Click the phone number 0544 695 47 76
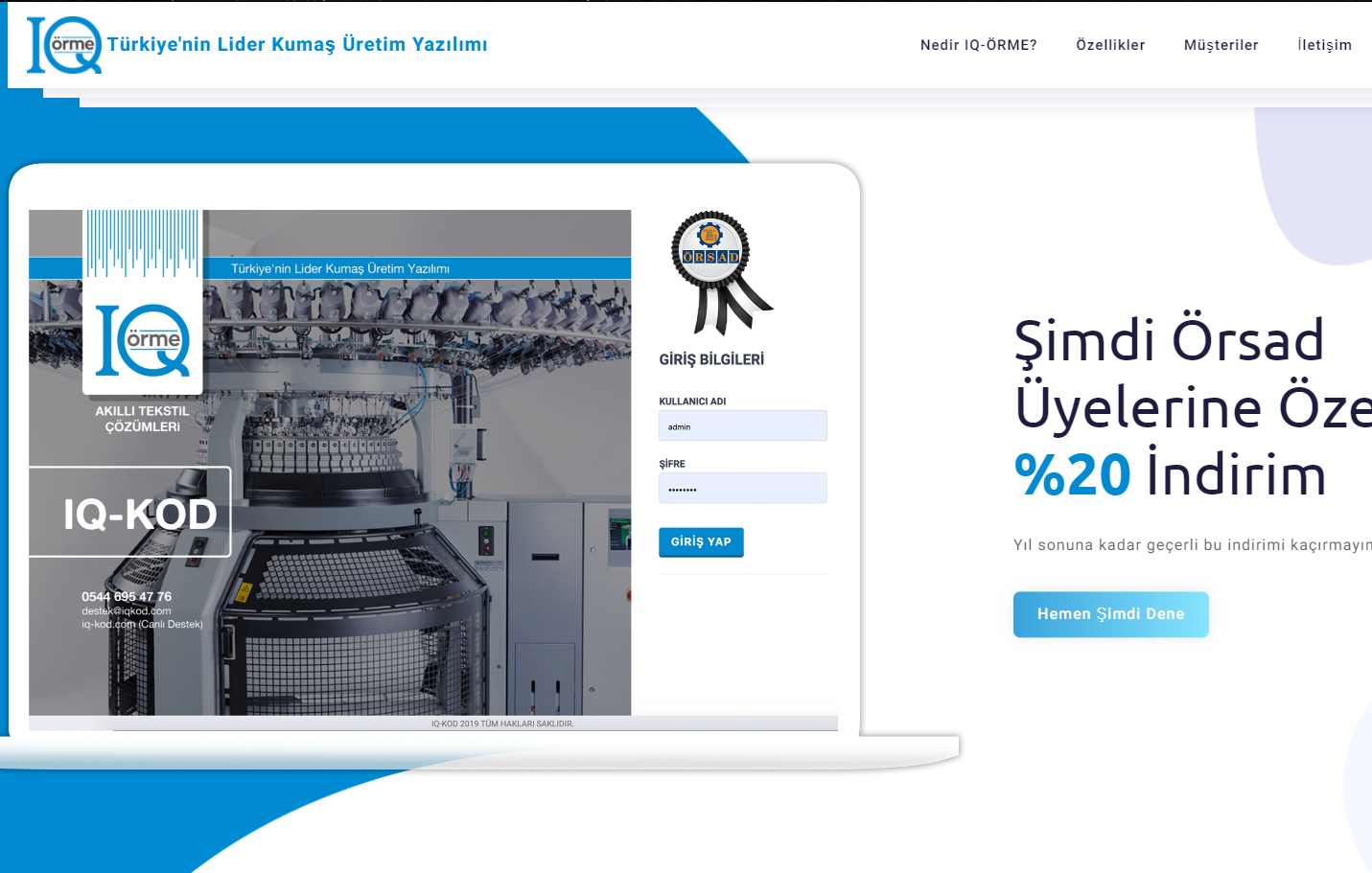 pos(127,596)
